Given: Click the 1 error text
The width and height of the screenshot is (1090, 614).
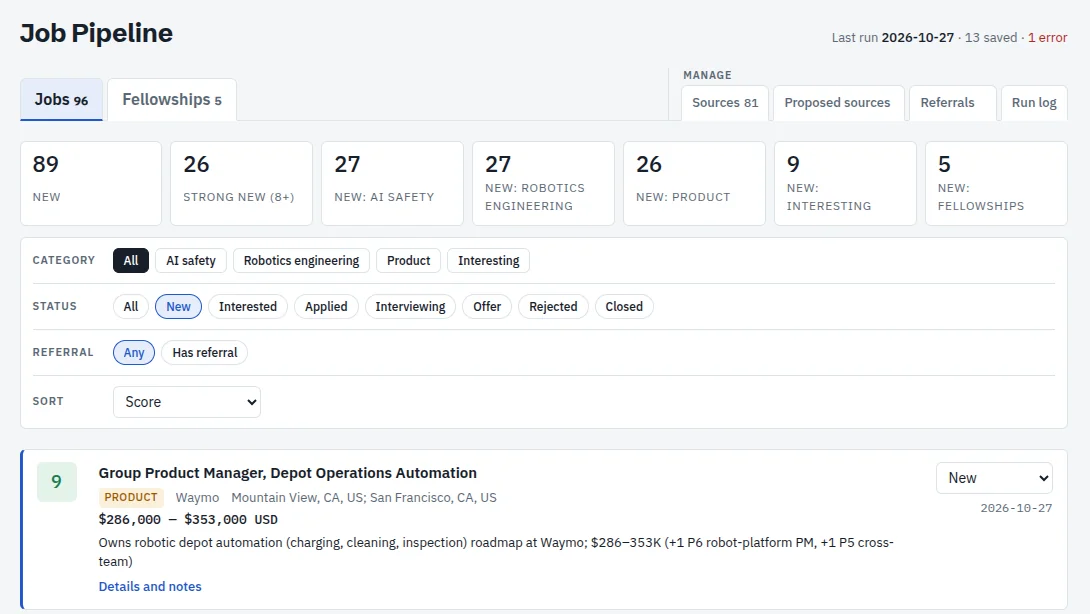Looking at the screenshot, I should [1048, 38].
